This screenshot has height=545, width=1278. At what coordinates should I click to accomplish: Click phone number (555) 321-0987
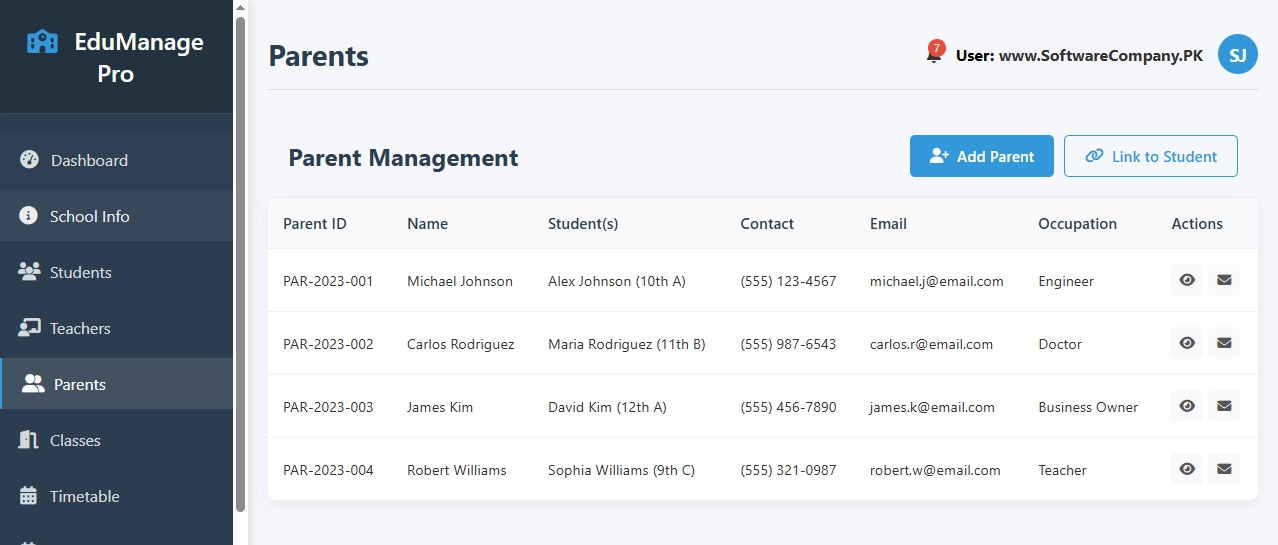tap(788, 470)
